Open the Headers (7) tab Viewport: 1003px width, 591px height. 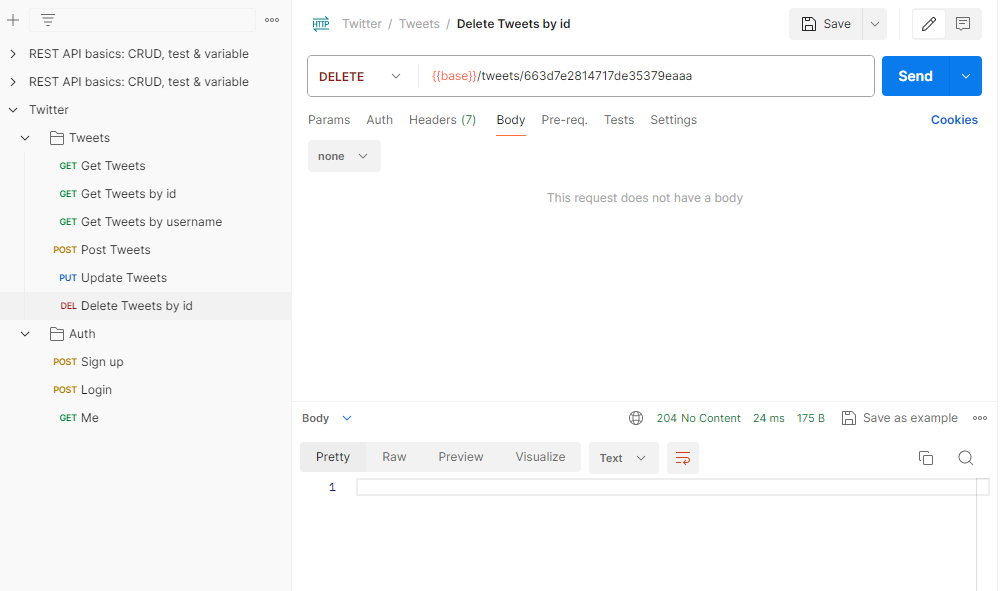(x=443, y=120)
